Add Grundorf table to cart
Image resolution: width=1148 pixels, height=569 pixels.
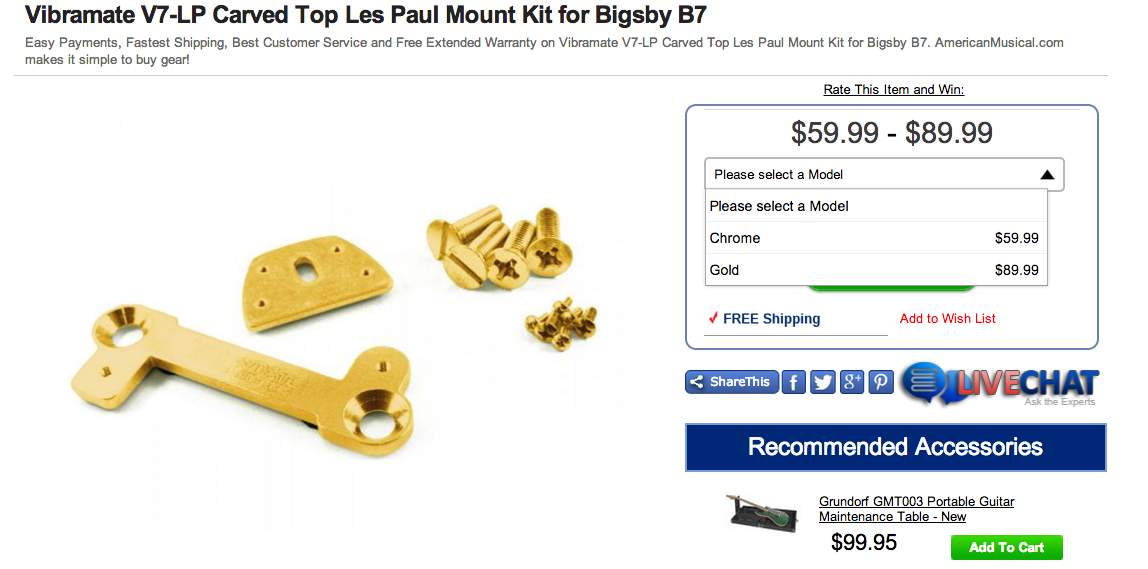(1006, 547)
